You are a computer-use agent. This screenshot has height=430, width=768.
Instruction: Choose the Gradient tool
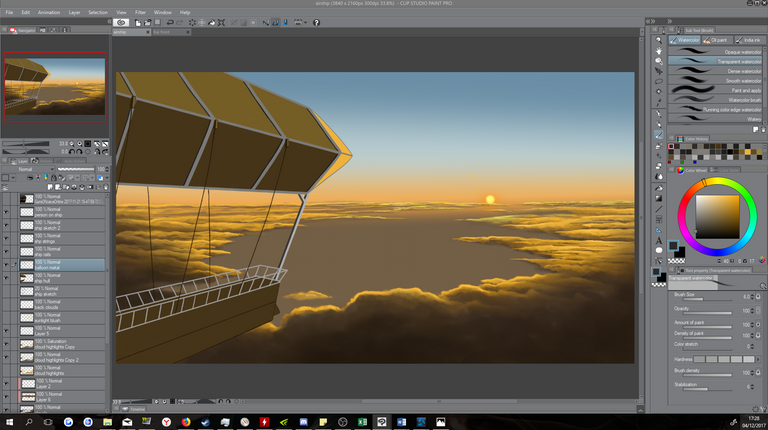tap(658, 198)
